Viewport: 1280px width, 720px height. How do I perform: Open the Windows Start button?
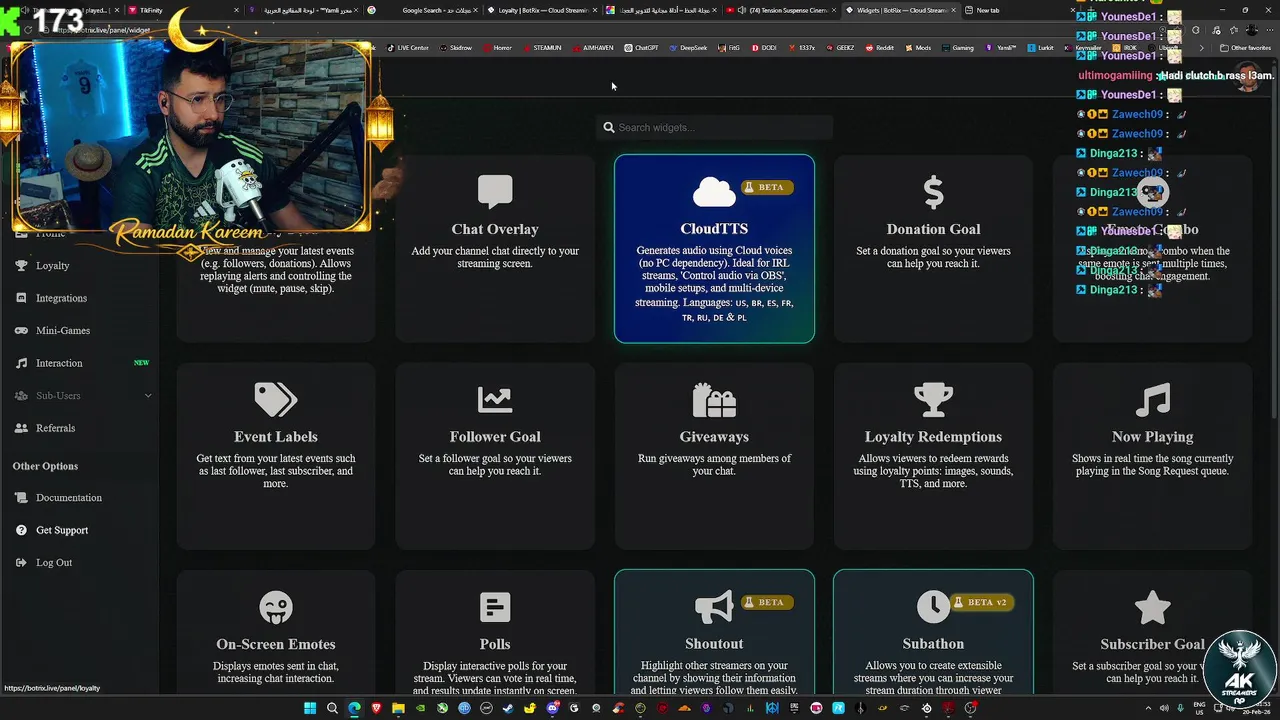point(310,708)
